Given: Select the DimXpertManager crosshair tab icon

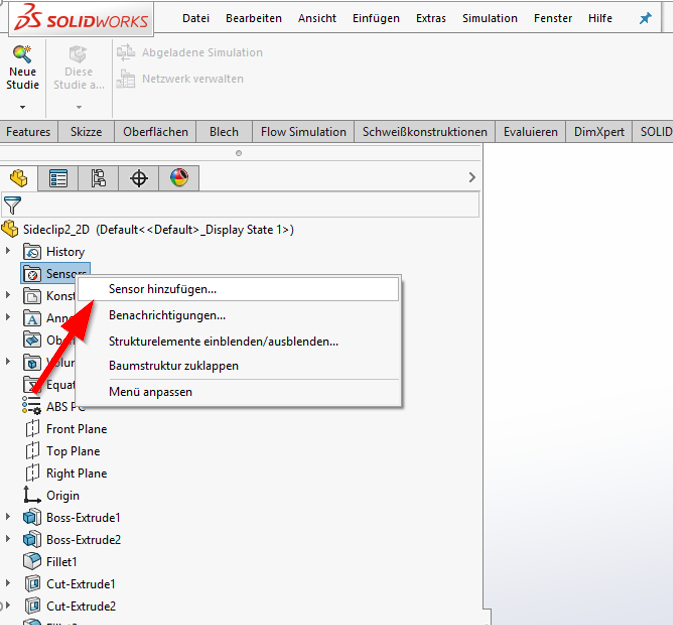Looking at the screenshot, I should (139, 178).
